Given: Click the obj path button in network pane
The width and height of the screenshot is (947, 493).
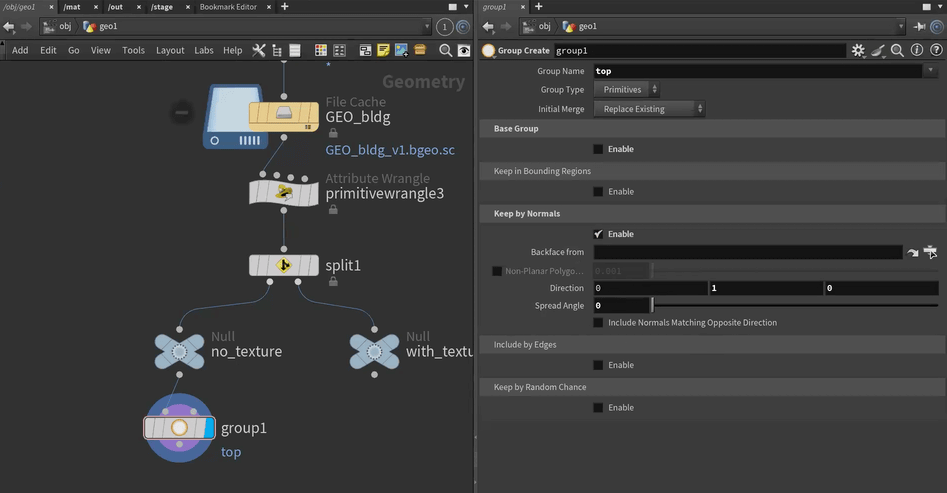Looking at the screenshot, I should click(x=58, y=26).
